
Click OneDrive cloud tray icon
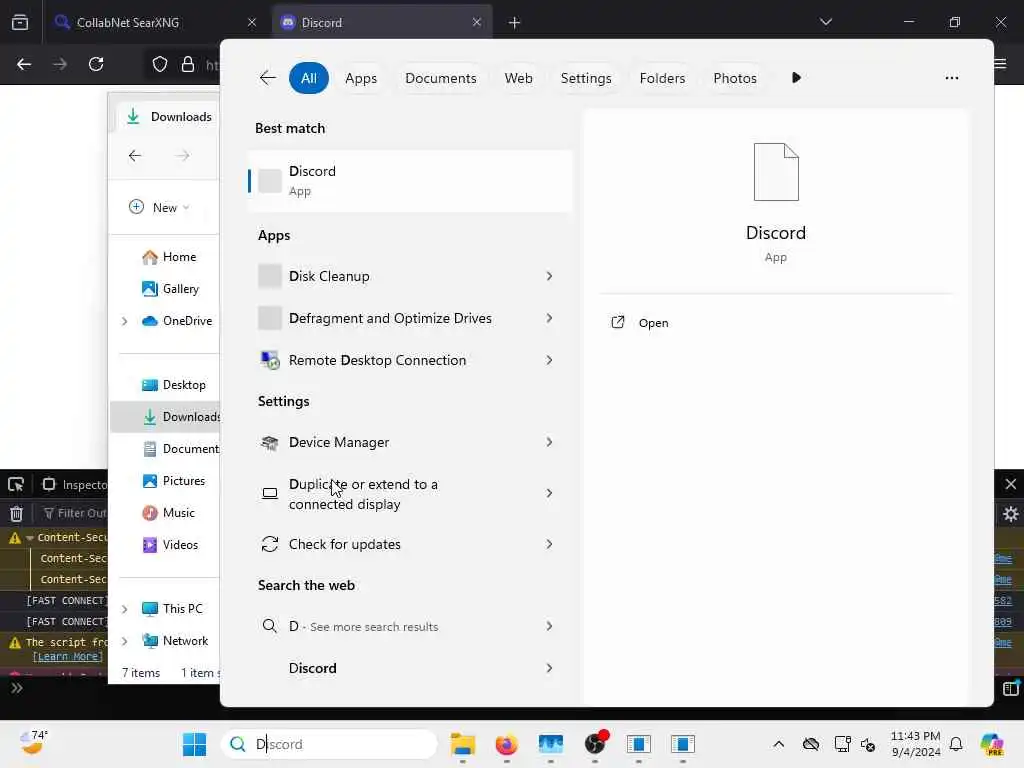(x=810, y=744)
